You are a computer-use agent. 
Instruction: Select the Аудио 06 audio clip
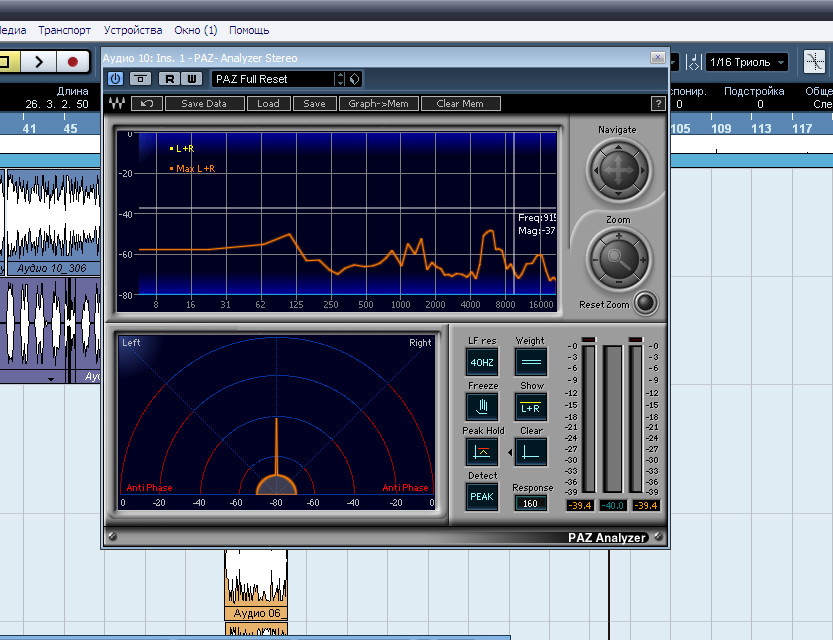coord(256,585)
